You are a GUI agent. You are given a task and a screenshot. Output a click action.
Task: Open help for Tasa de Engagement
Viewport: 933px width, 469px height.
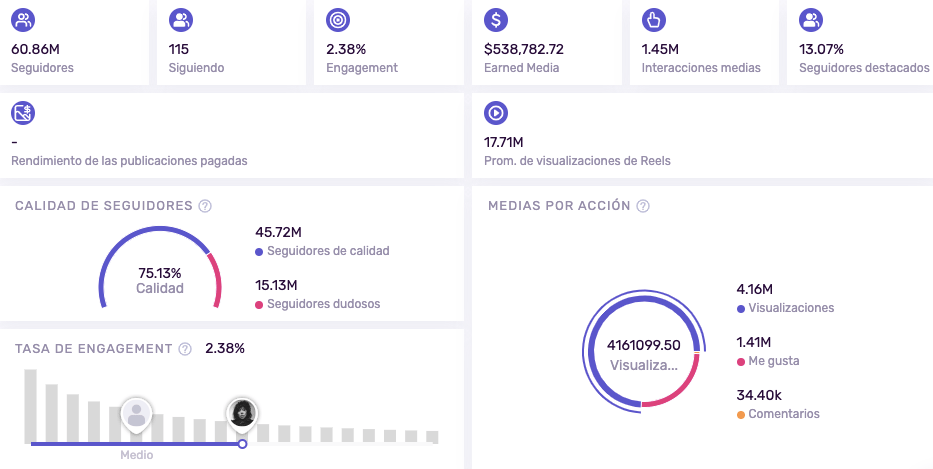pyautogui.click(x=185, y=349)
